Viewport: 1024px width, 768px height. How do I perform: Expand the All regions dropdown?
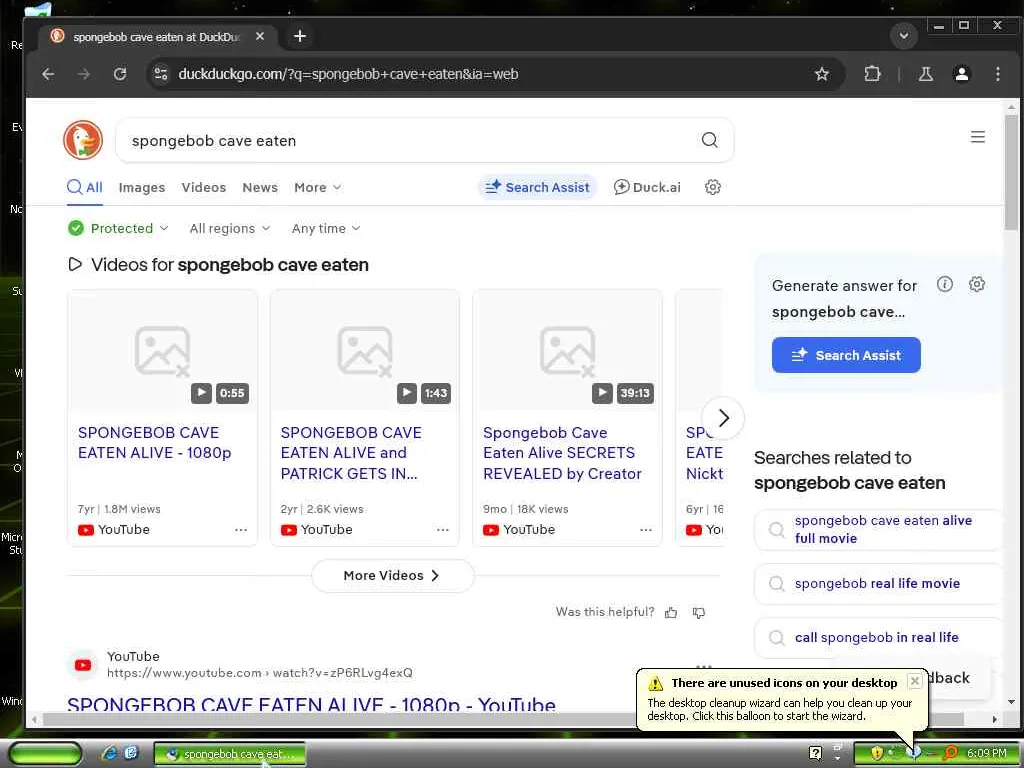[x=230, y=228]
